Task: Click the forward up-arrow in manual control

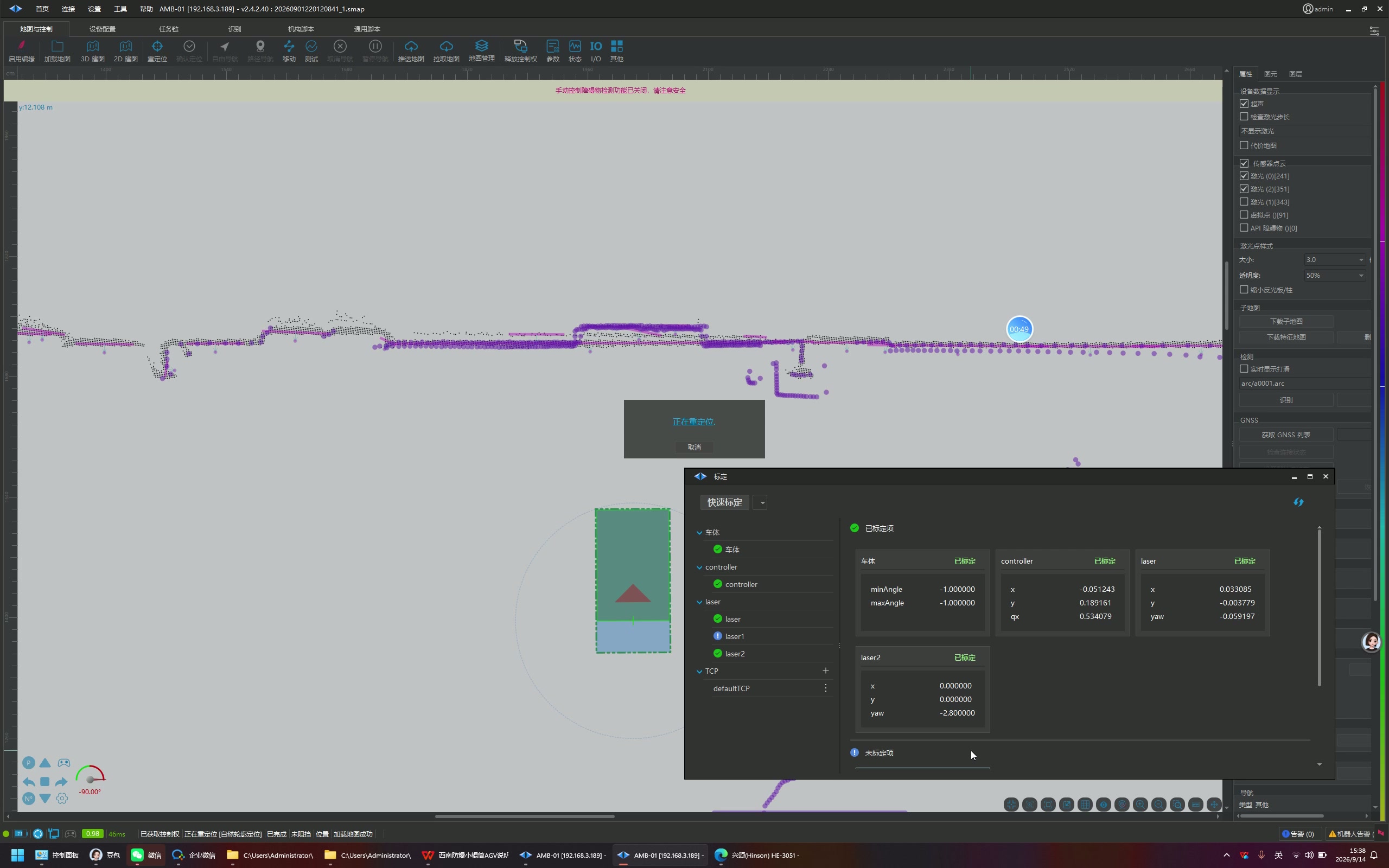Action: pyautogui.click(x=45, y=763)
